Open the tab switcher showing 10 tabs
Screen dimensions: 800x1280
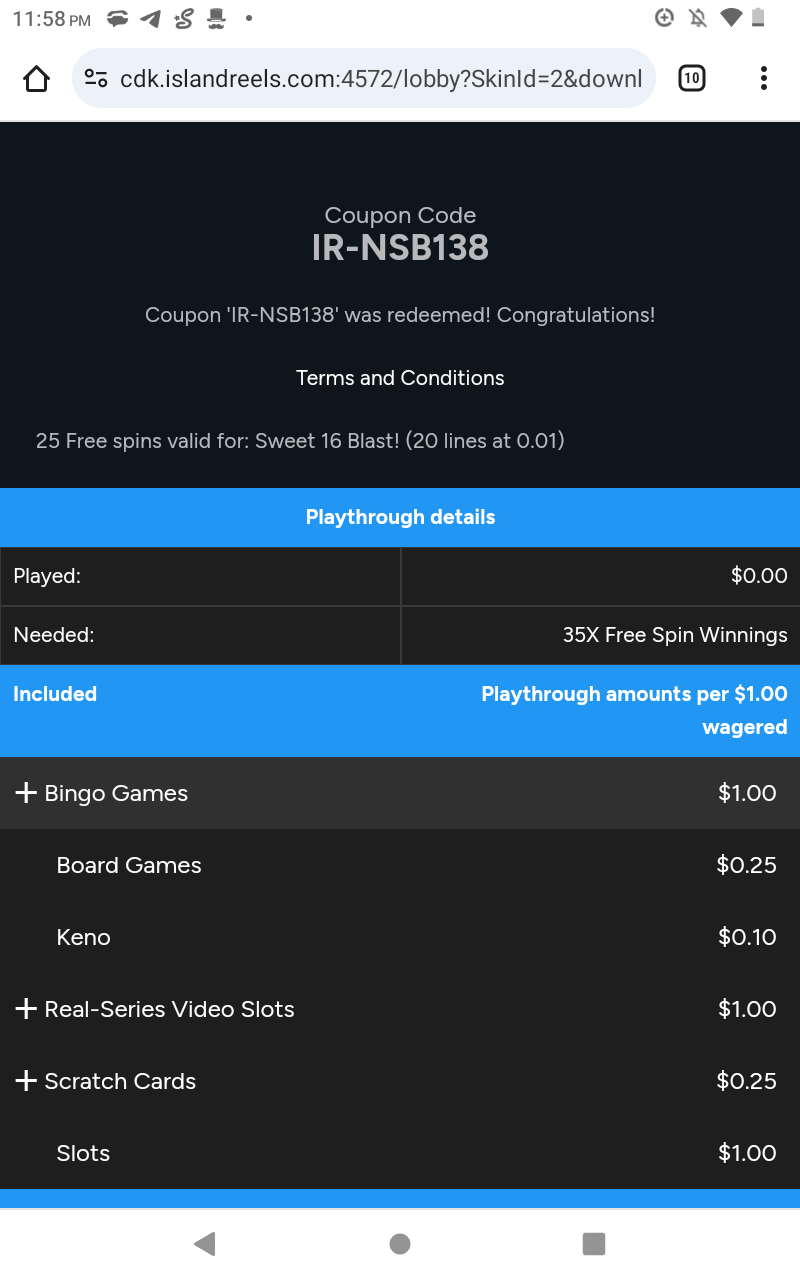coord(691,78)
